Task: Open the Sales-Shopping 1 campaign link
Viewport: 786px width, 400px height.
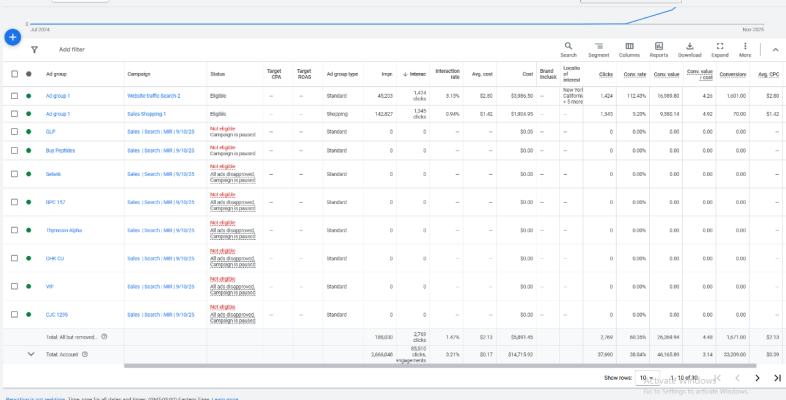Action: (x=146, y=114)
